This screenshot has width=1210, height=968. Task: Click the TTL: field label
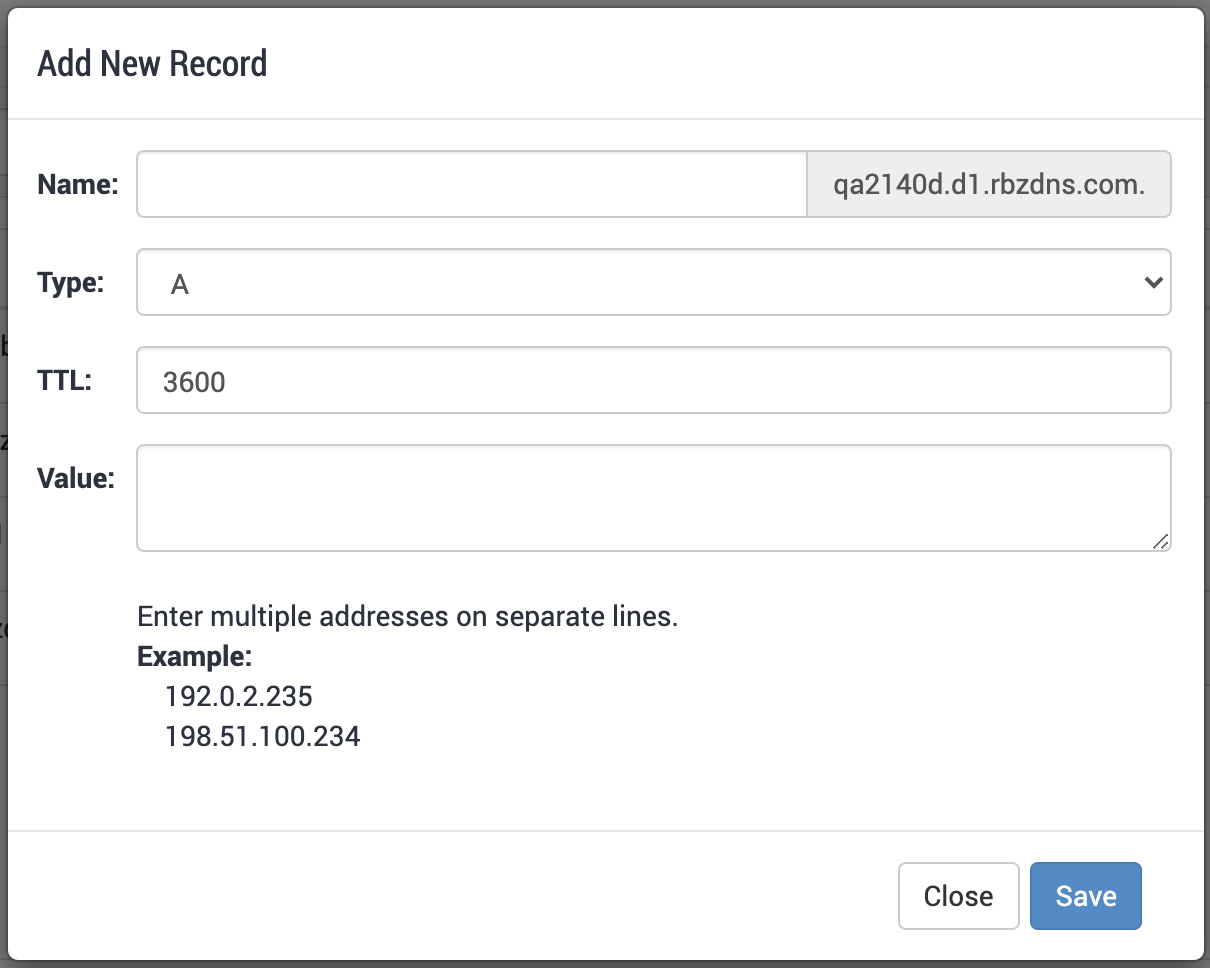[65, 380]
